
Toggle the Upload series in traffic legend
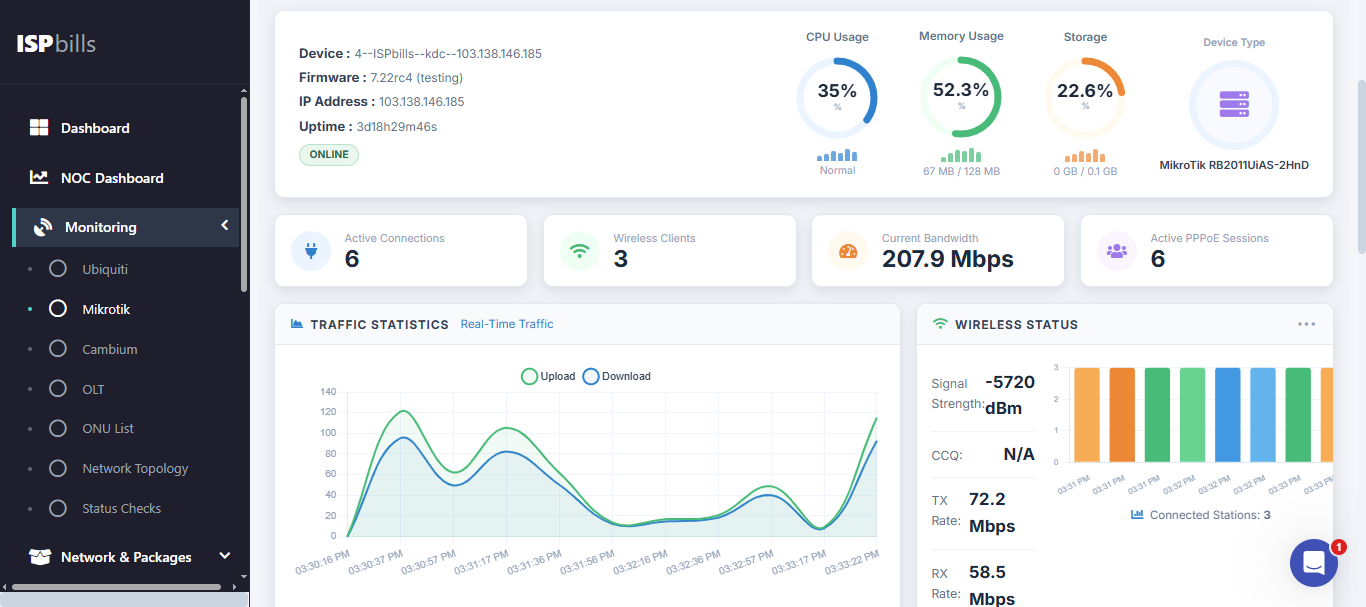tap(530, 376)
